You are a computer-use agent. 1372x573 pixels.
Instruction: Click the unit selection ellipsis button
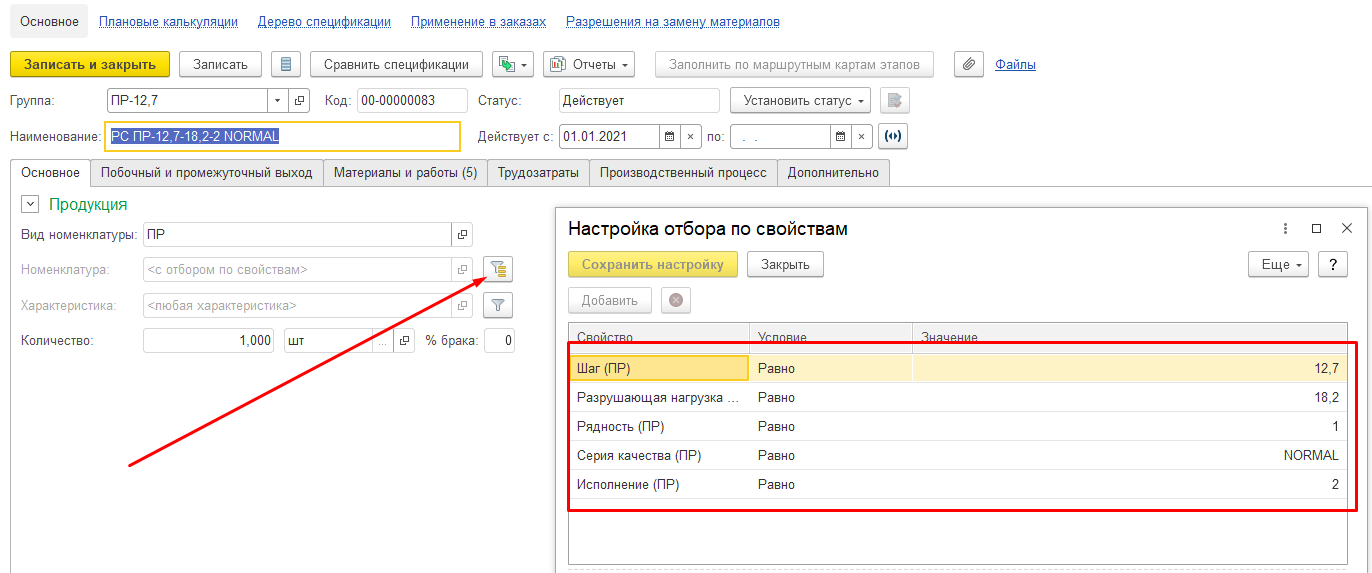pyautogui.click(x=384, y=341)
